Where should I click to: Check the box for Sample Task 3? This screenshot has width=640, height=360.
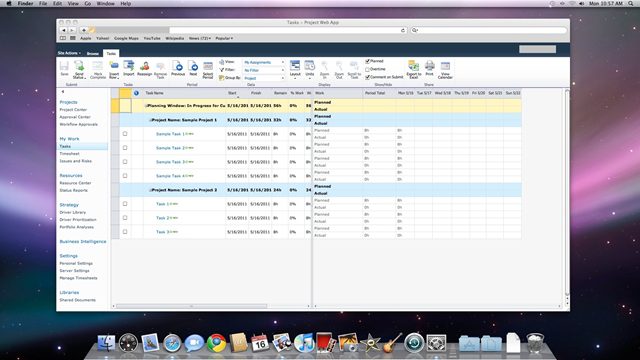[x=125, y=162]
